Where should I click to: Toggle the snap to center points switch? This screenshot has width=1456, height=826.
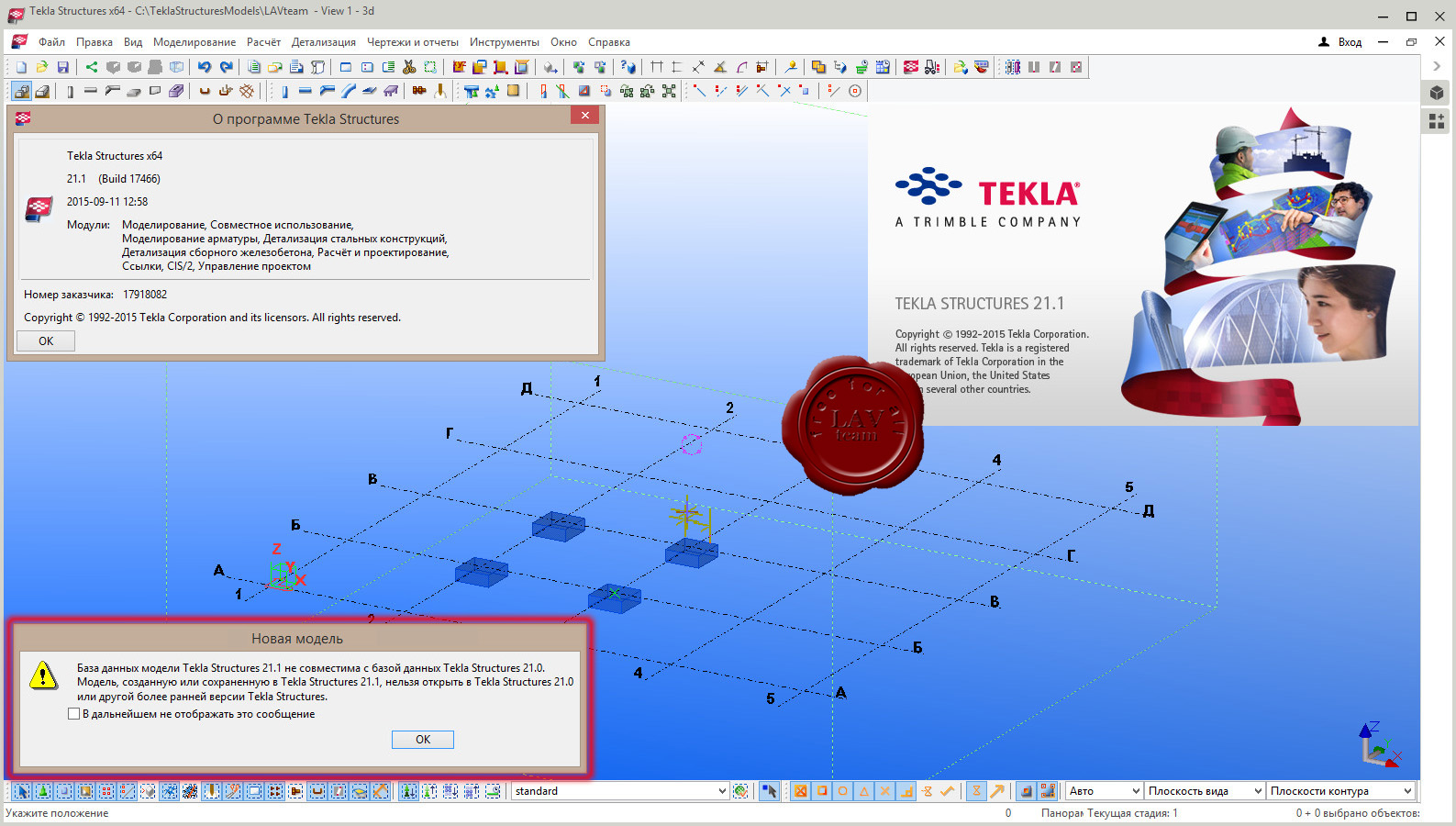pyautogui.click(x=843, y=791)
